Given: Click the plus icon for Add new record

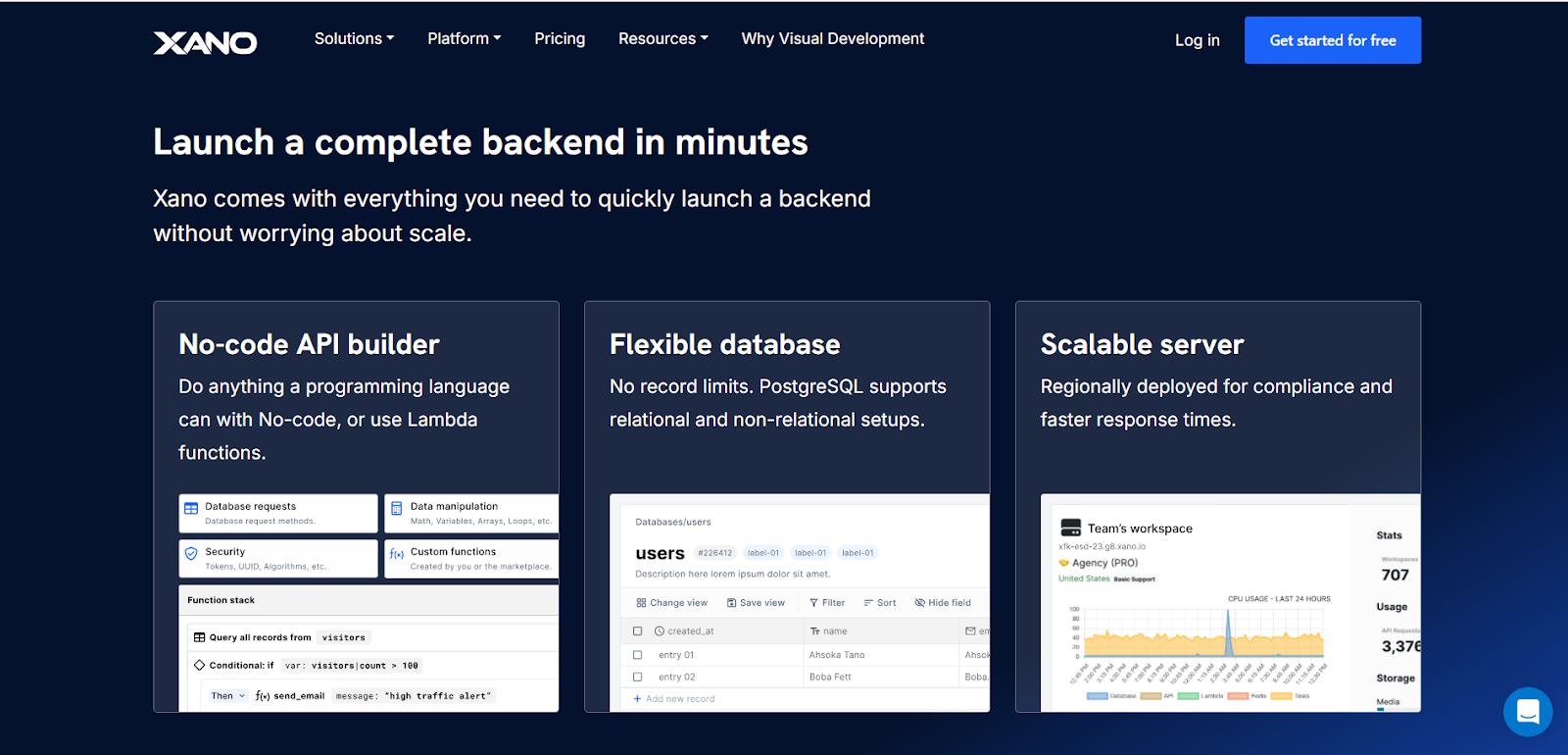Looking at the screenshot, I should (637, 699).
